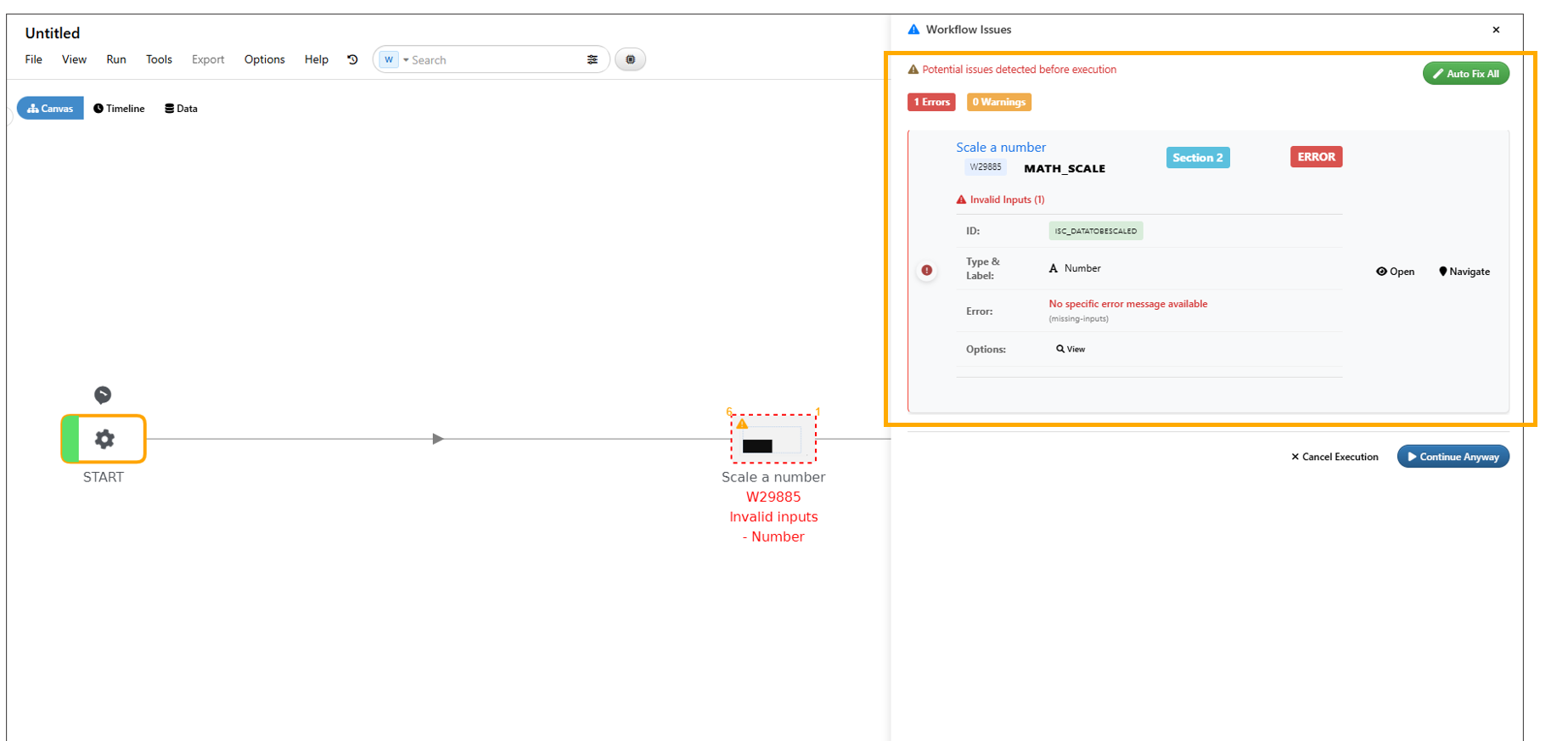The image size is (1568, 741).
Task: Open the invalid input via eye icon
Action: coord(1395,272)
